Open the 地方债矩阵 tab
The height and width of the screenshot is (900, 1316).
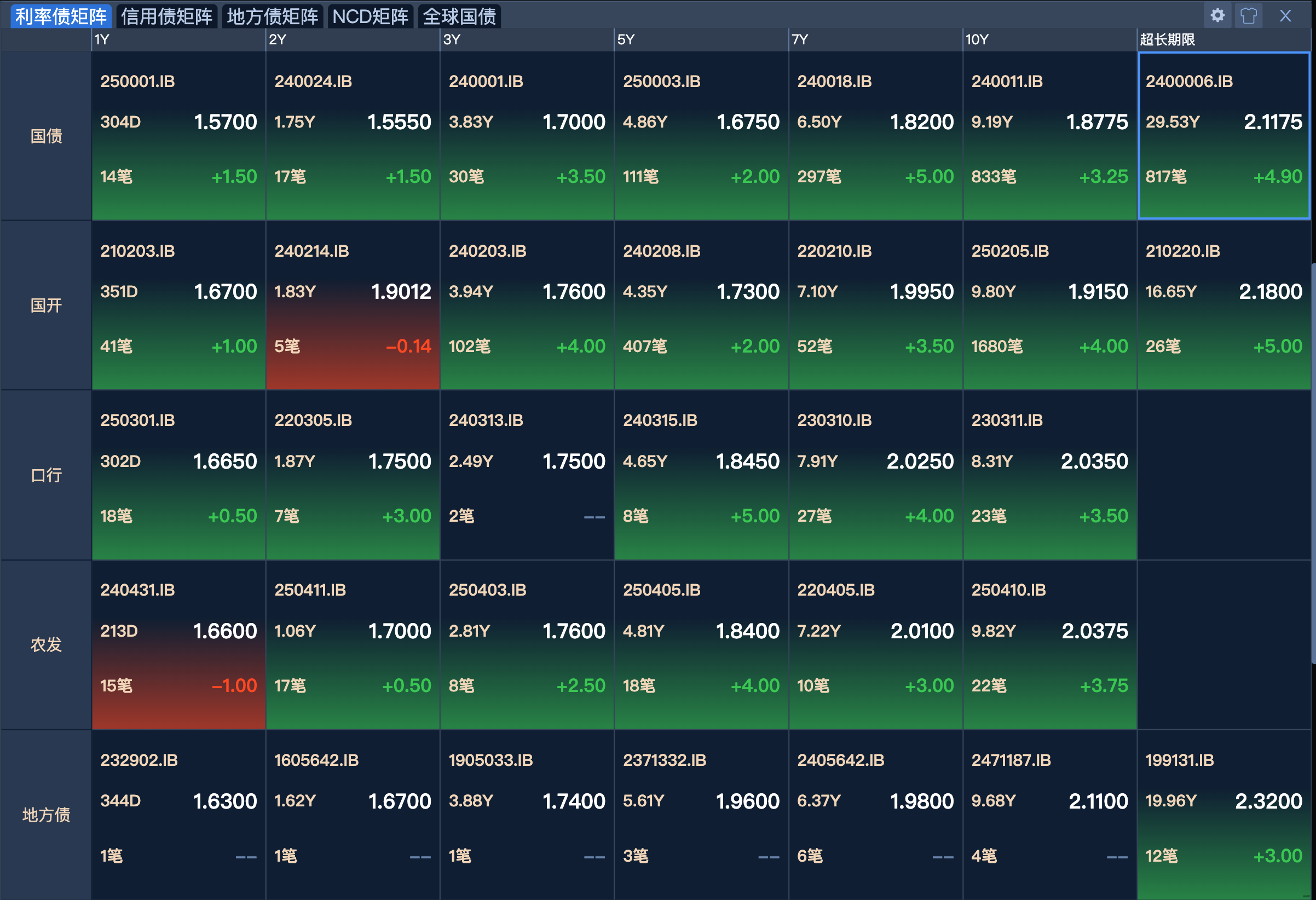273,16
